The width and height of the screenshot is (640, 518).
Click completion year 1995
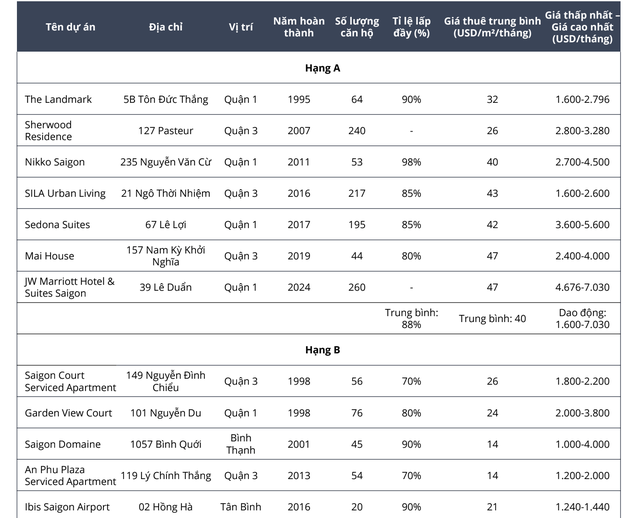point(299,99)
